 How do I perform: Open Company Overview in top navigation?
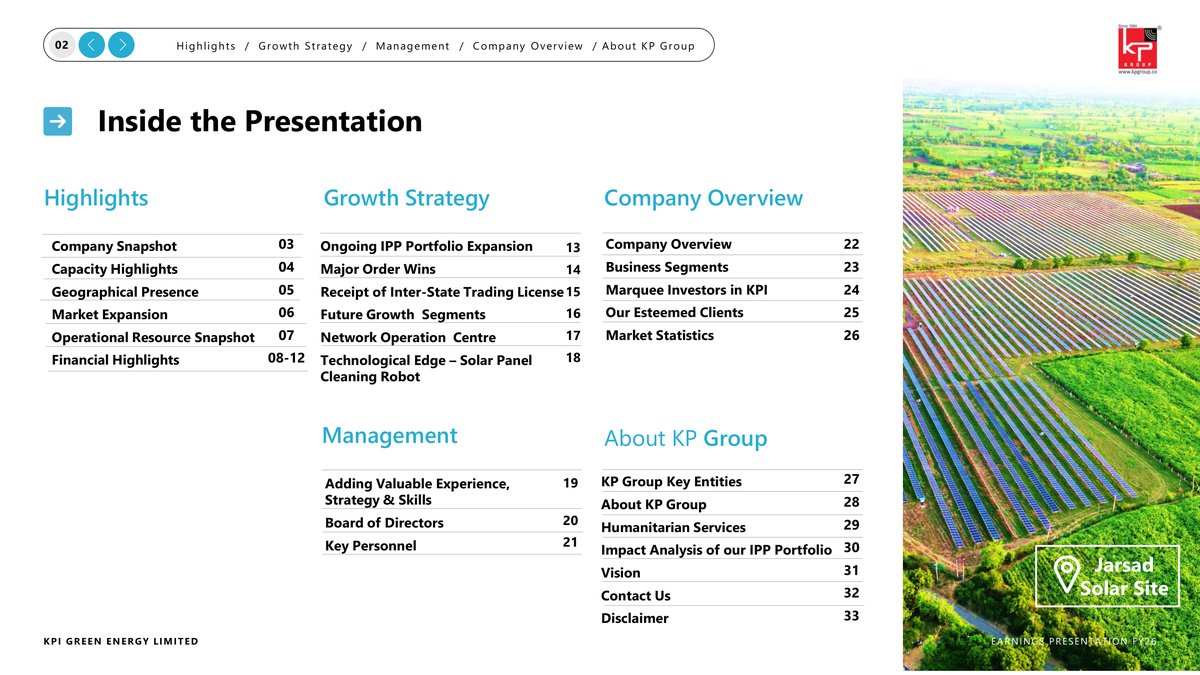click(x=528, y=46)
